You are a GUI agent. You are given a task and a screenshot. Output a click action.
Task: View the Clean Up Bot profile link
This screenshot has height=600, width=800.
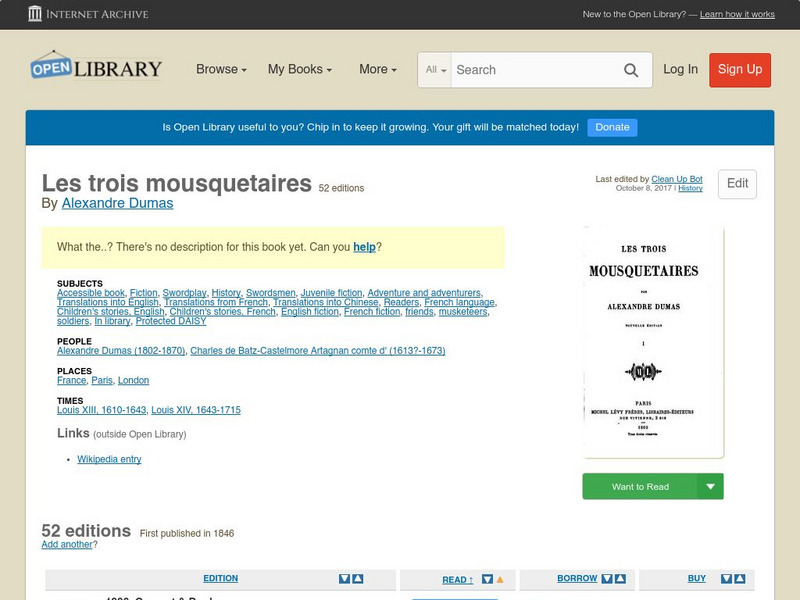pyautogui.click(x=675, y=178)
